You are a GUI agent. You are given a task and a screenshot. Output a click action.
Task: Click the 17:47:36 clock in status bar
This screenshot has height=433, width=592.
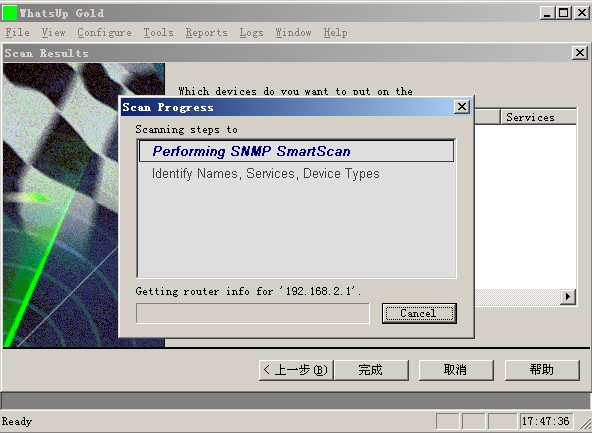tap(546, 421)
